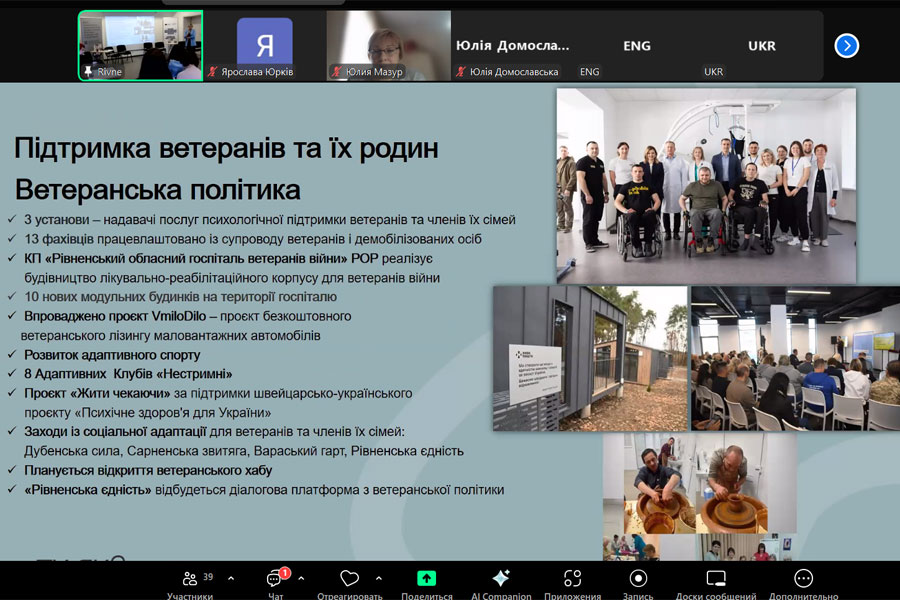
Task: Open the More options menu
Action: 803,580
